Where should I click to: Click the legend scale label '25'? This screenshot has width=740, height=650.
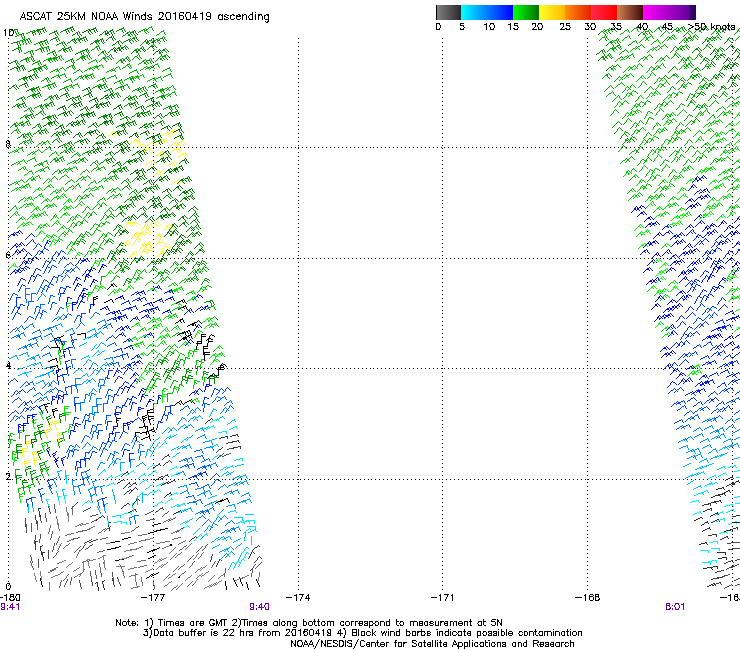565,27
